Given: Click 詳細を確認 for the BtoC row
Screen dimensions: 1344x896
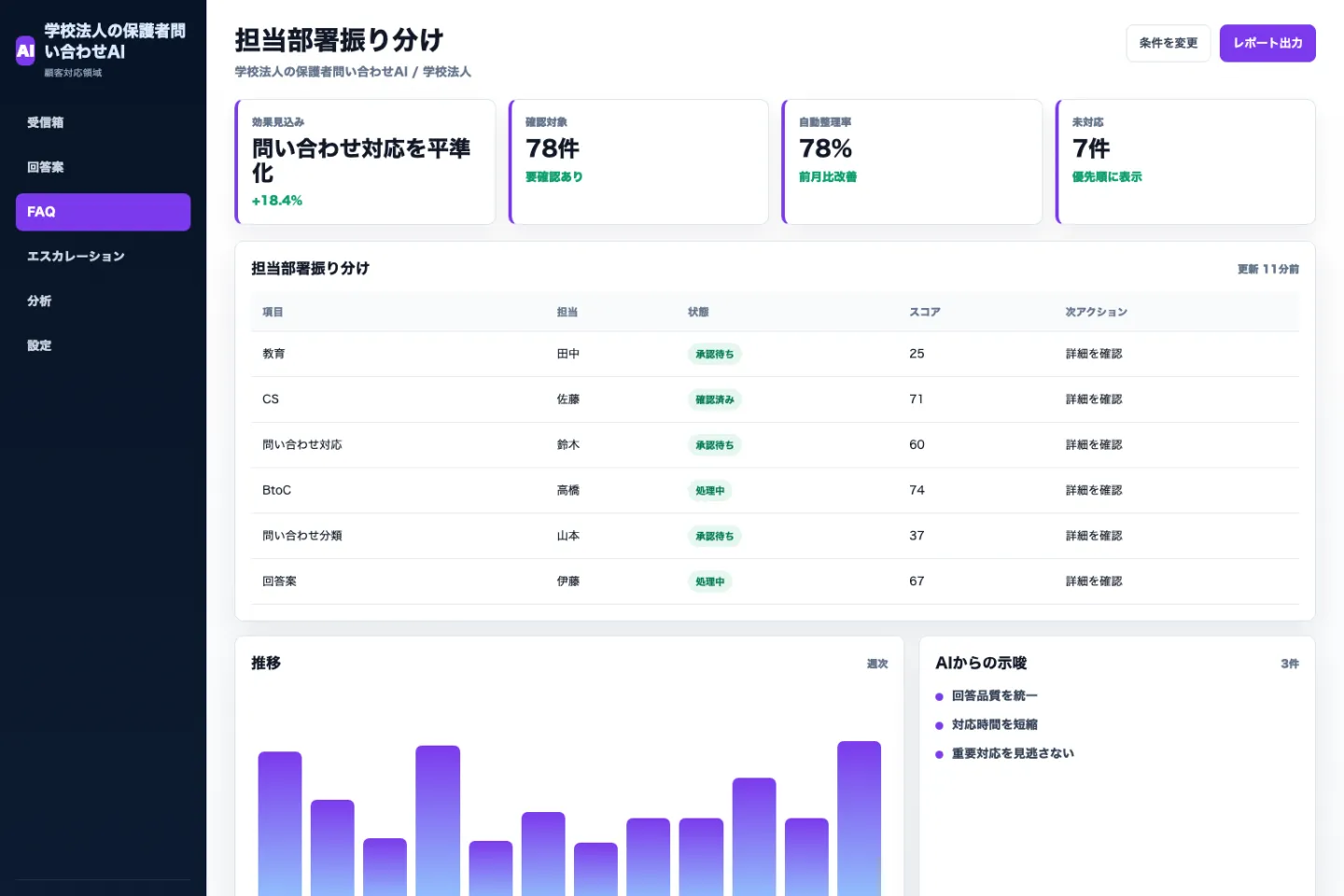Looking at the screenshot, I should click(x=1094, y=490).
